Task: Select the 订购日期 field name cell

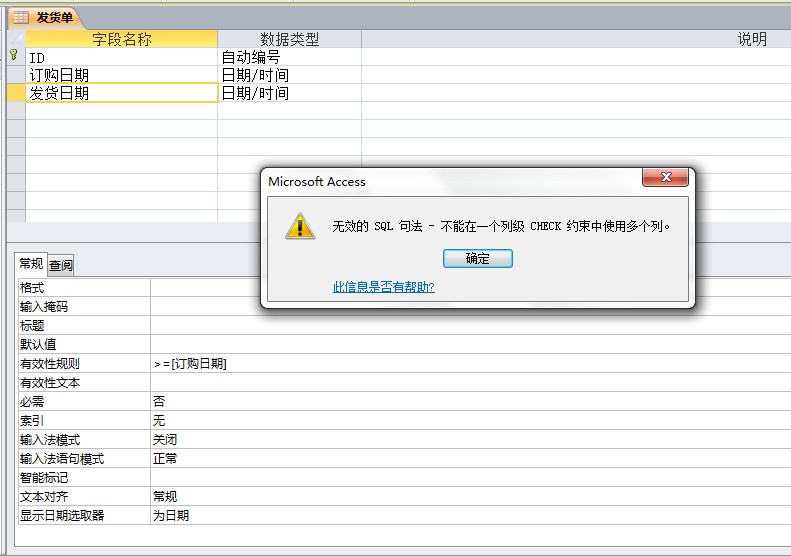Action: (x=122, y=75)
